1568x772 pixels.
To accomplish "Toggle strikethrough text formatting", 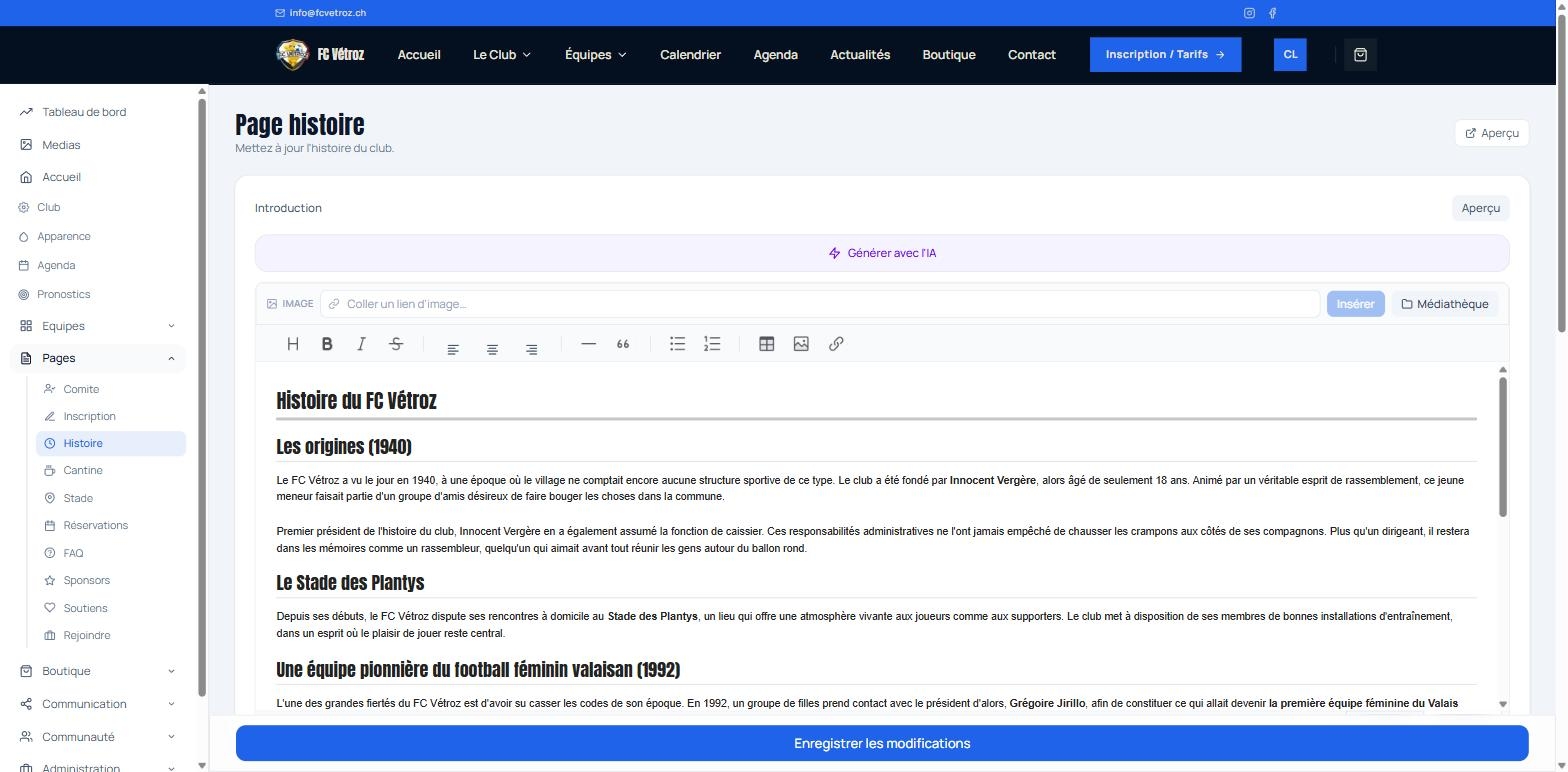I will pos(396,344).
